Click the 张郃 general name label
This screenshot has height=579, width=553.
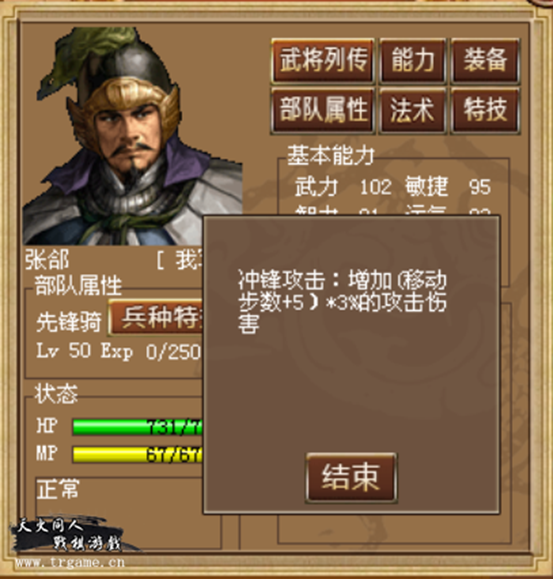pos(47,260)
